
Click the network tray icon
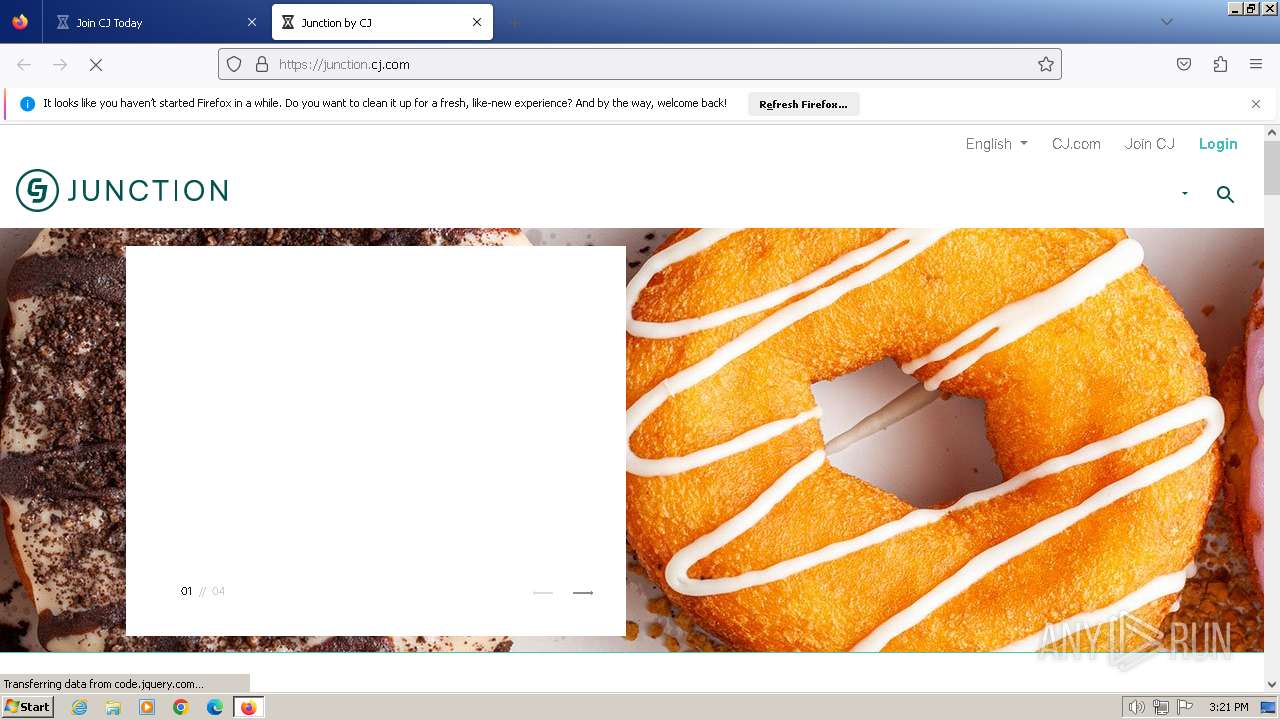(x=1161, y=707)
